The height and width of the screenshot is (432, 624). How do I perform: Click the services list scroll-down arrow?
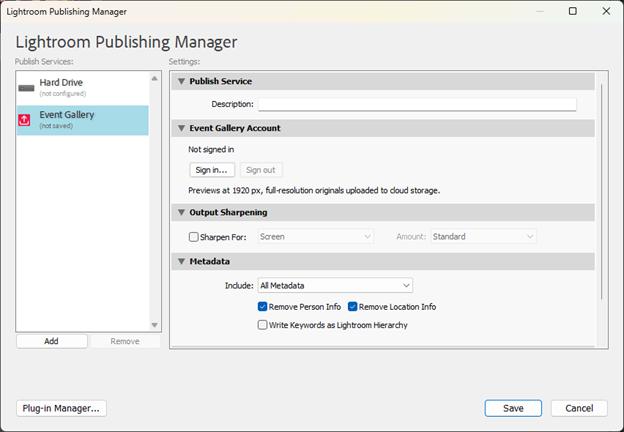(155, 325)
